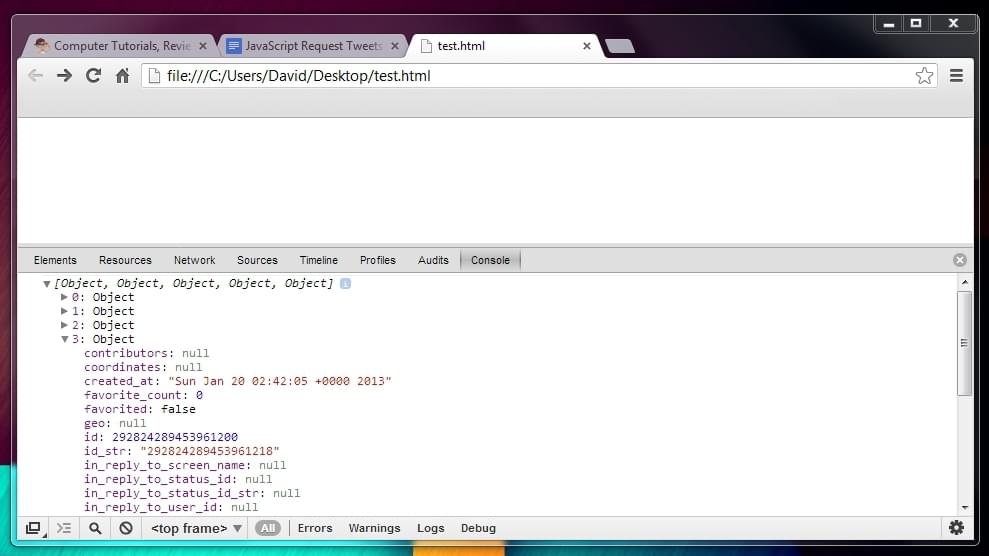Open a new browser tab
This screenshot has width=989, height=556.
tap(619, 46)
